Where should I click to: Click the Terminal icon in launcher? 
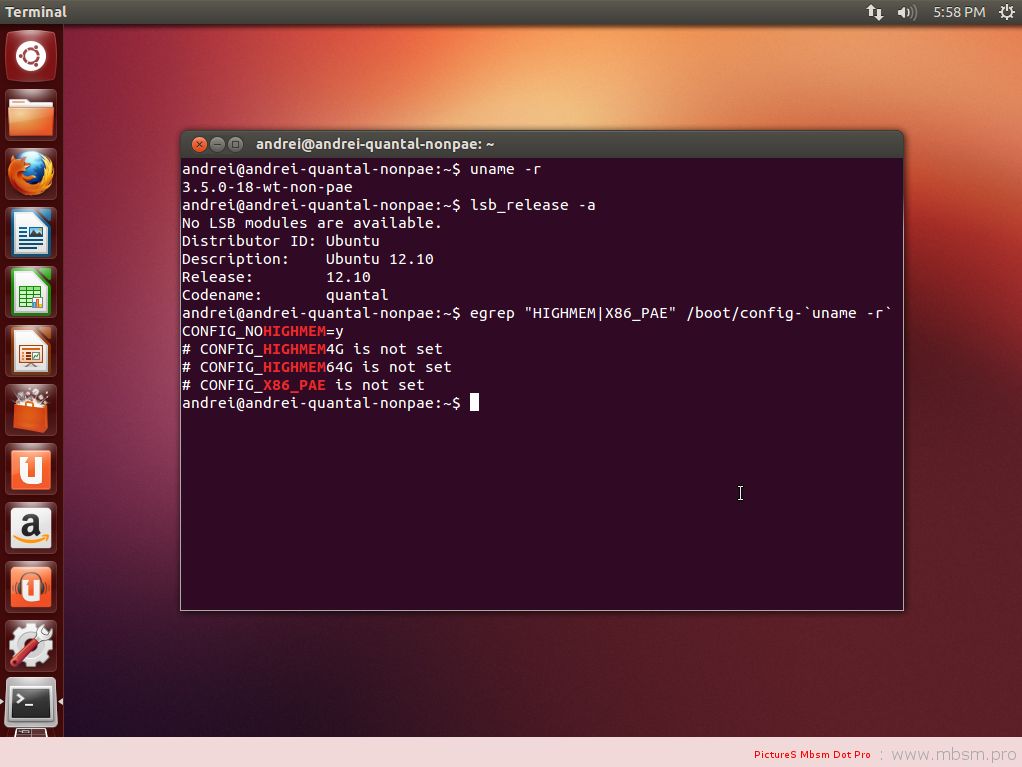coord(31,704)
